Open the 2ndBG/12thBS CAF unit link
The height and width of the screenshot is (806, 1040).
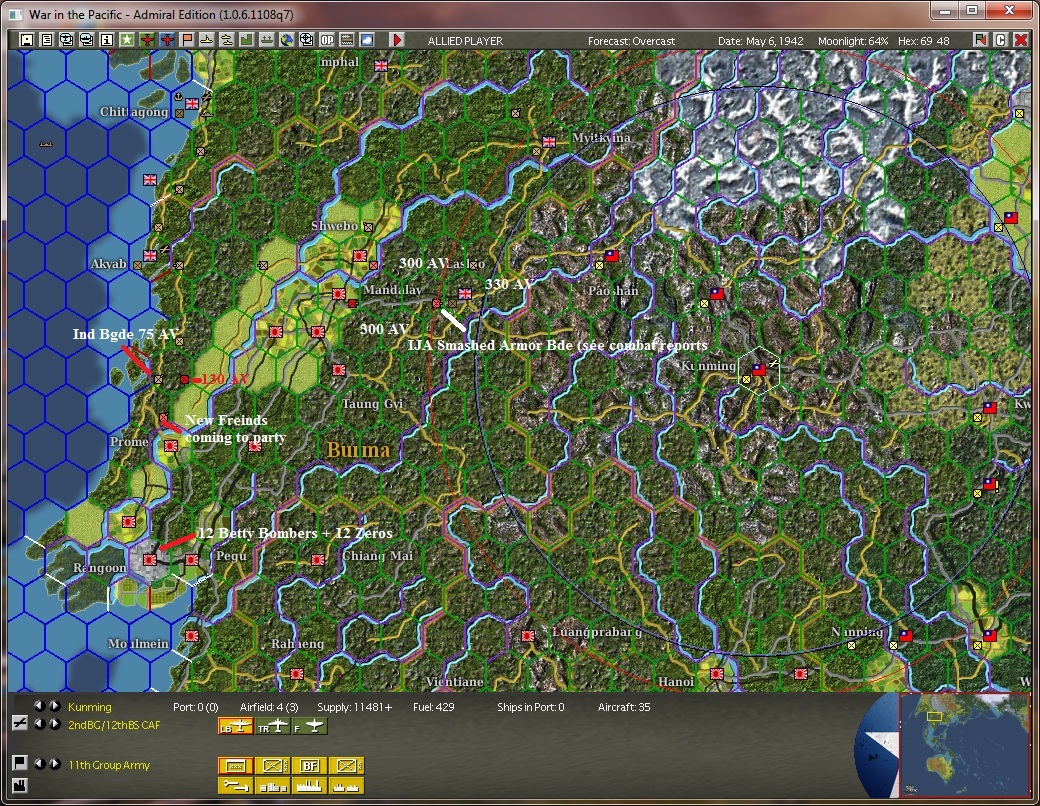pyautogui.click(x=114, y=725)
